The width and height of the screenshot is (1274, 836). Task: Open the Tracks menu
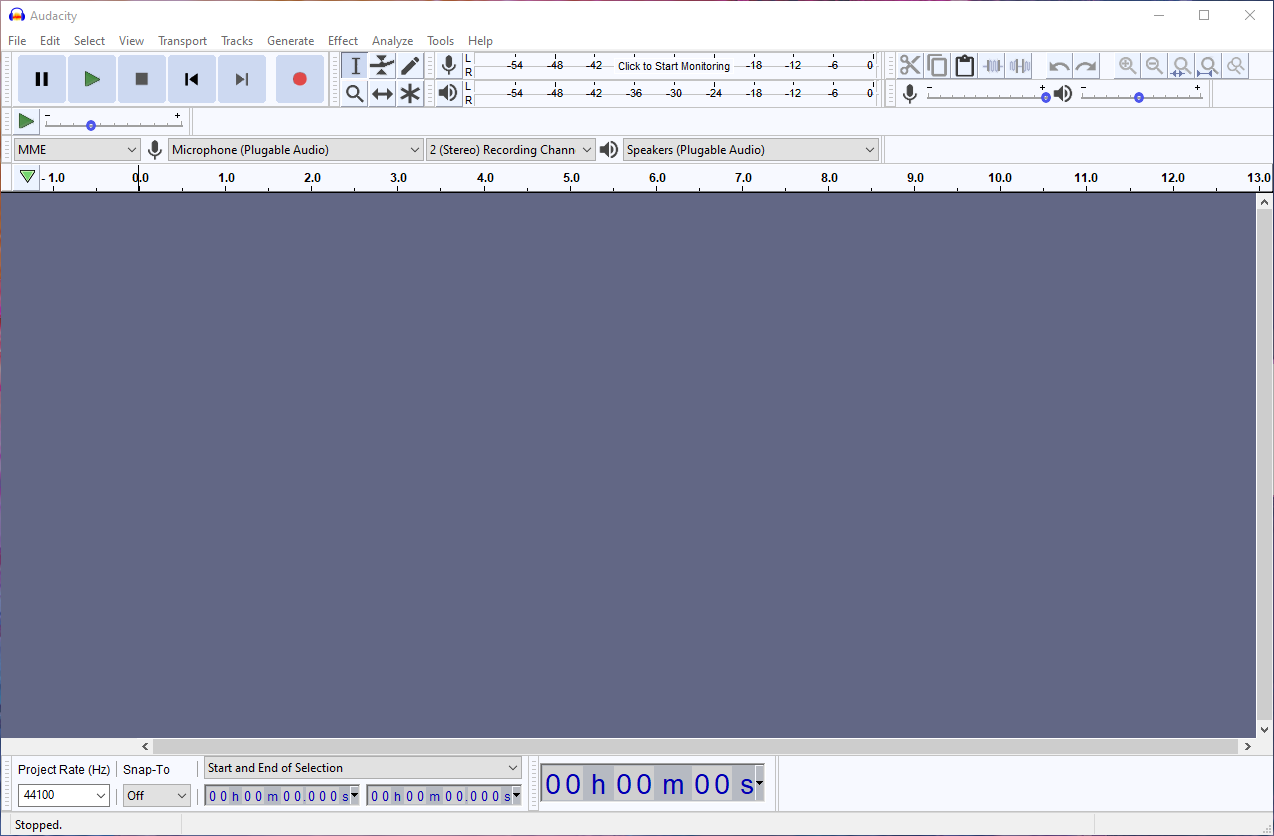pos(237,41)
